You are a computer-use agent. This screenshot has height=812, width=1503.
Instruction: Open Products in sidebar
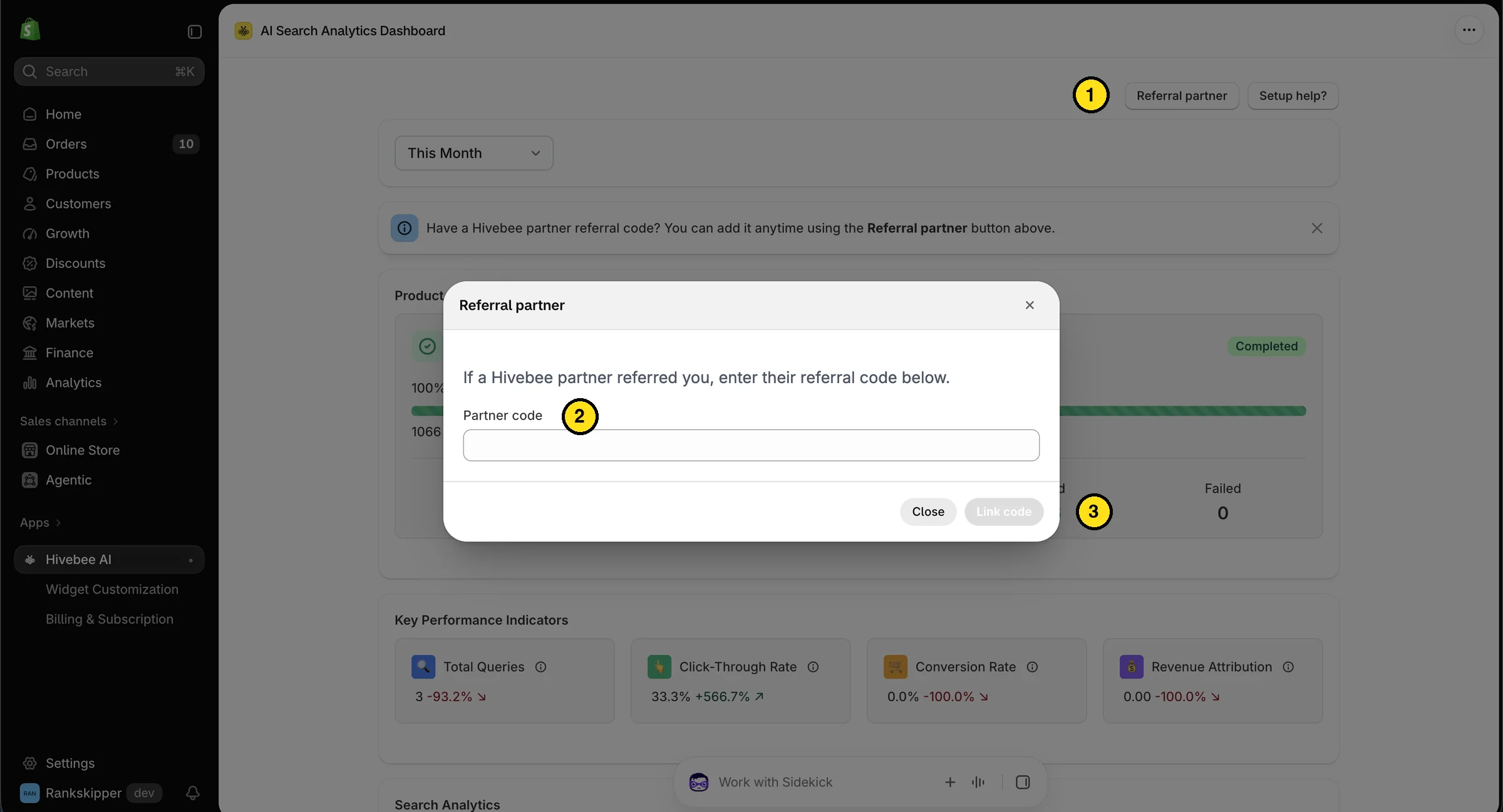[109, 174]
